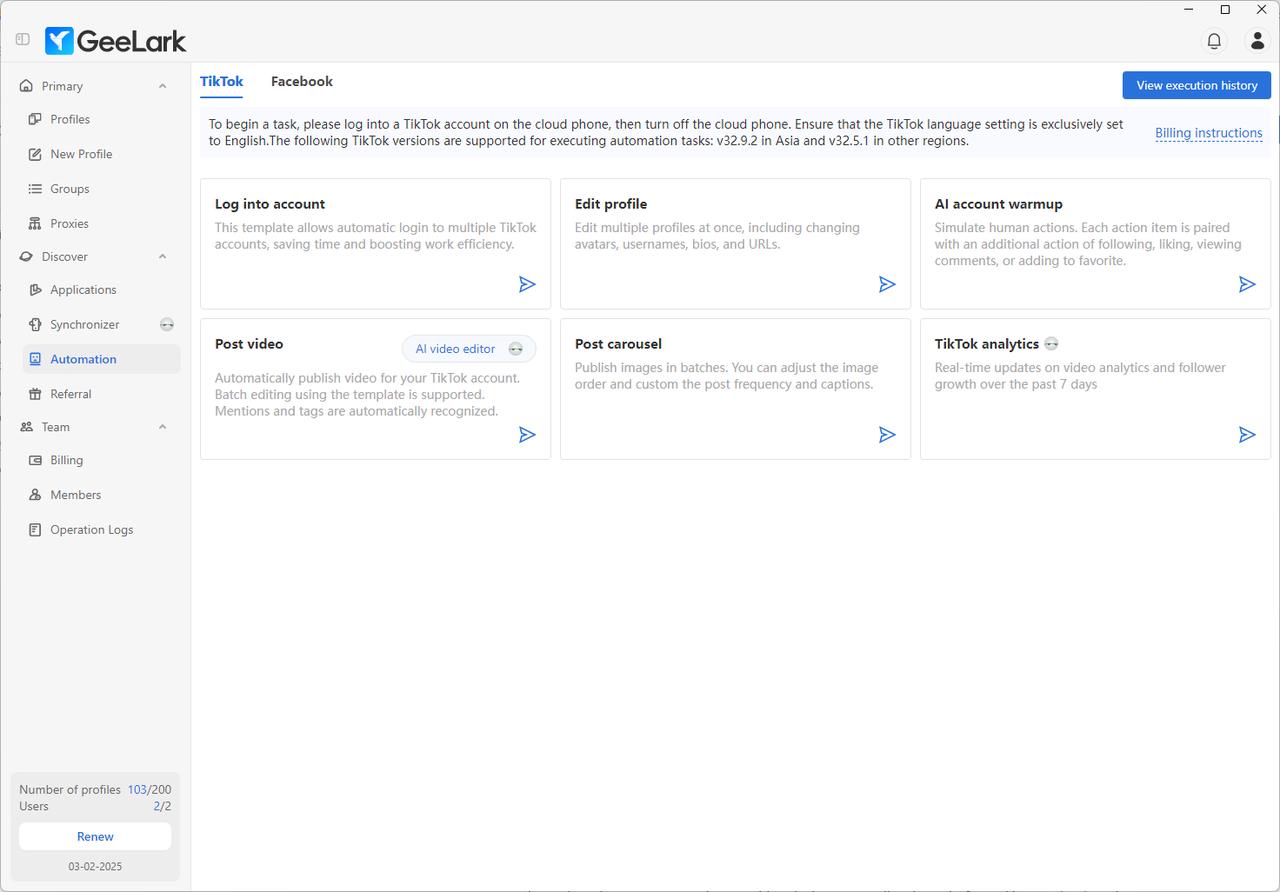Launch the Post video template arrow

(527, 435)
